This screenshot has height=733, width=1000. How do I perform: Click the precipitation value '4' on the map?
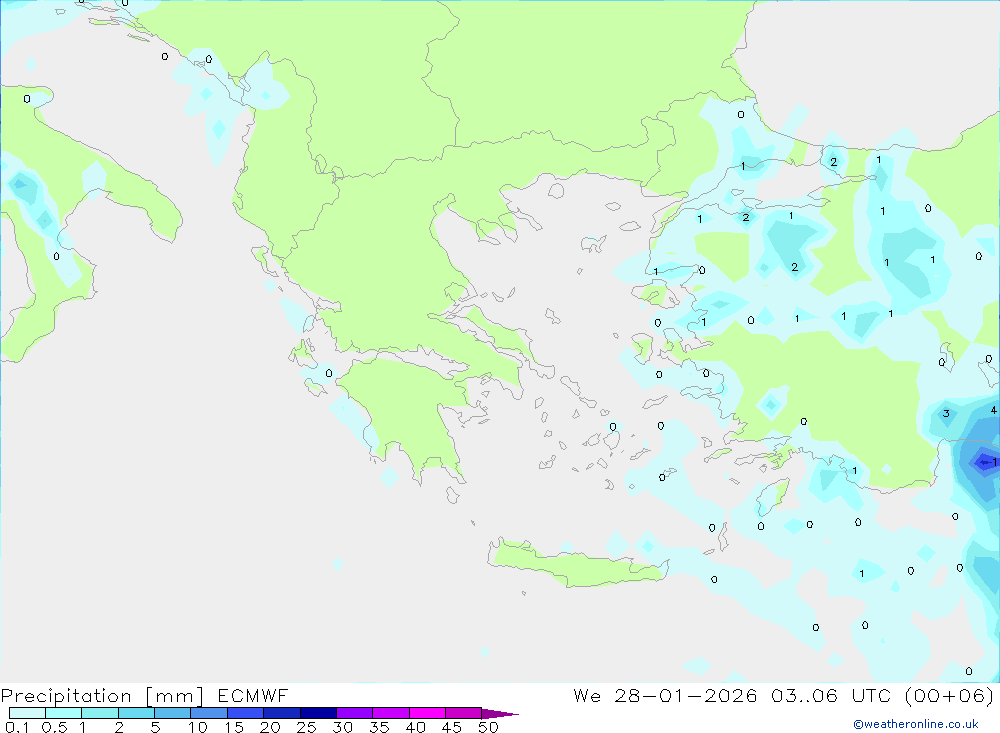994,410
